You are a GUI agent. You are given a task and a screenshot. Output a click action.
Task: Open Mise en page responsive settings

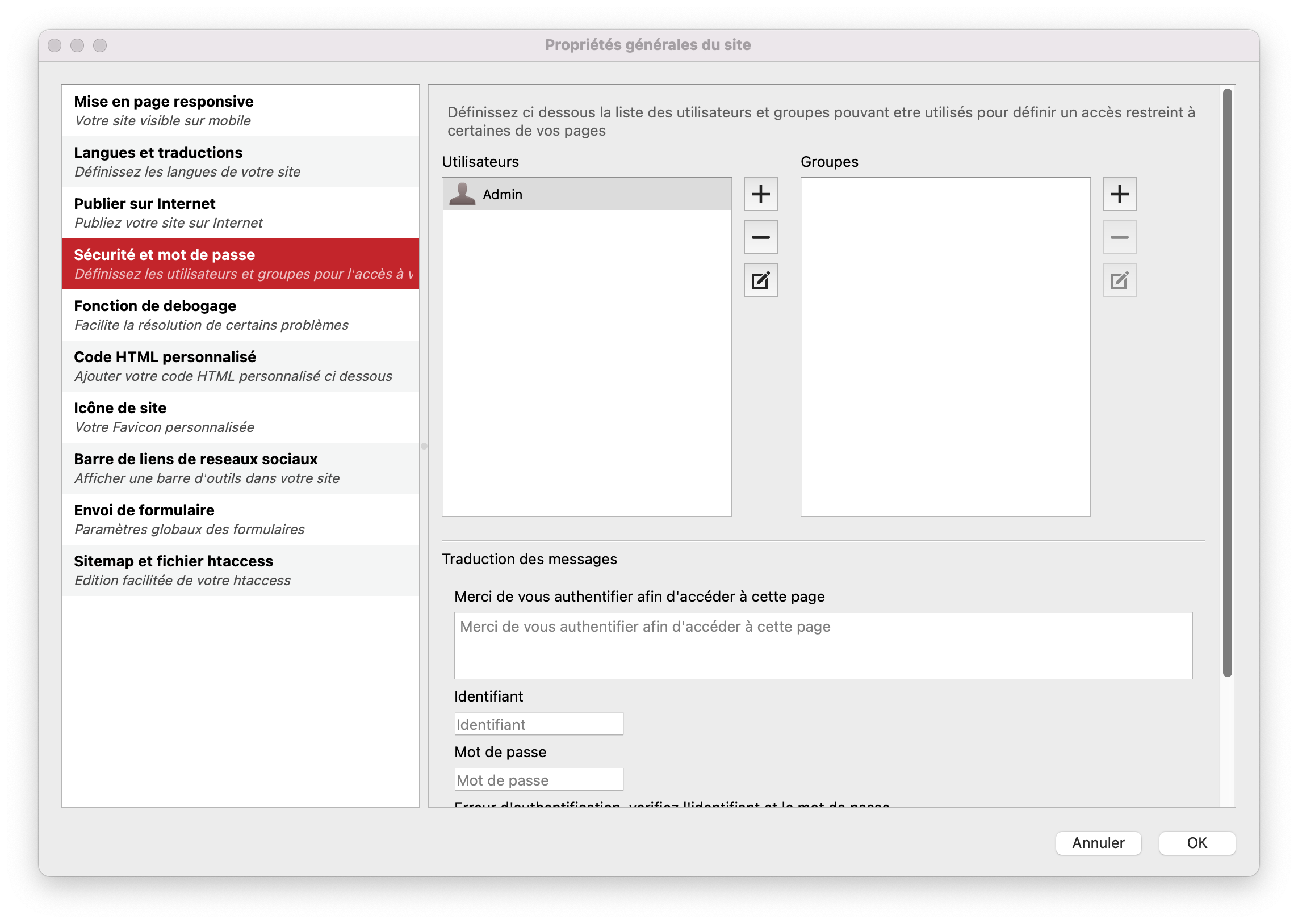240,110
